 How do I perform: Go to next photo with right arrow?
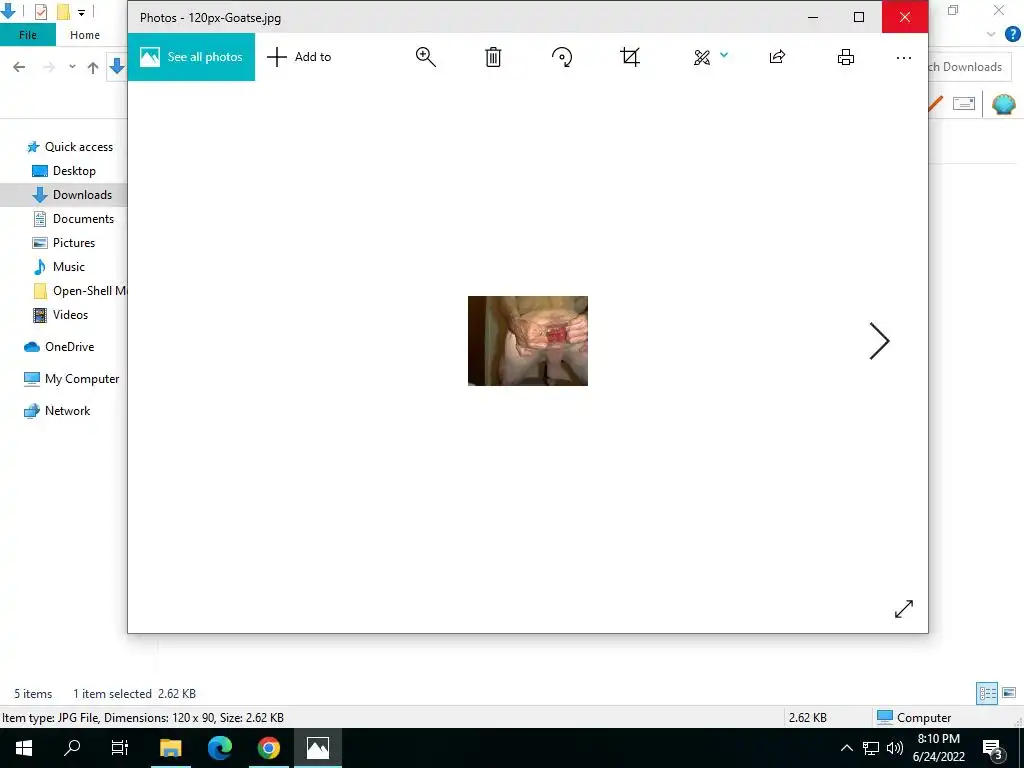click(x=879, y=341)
